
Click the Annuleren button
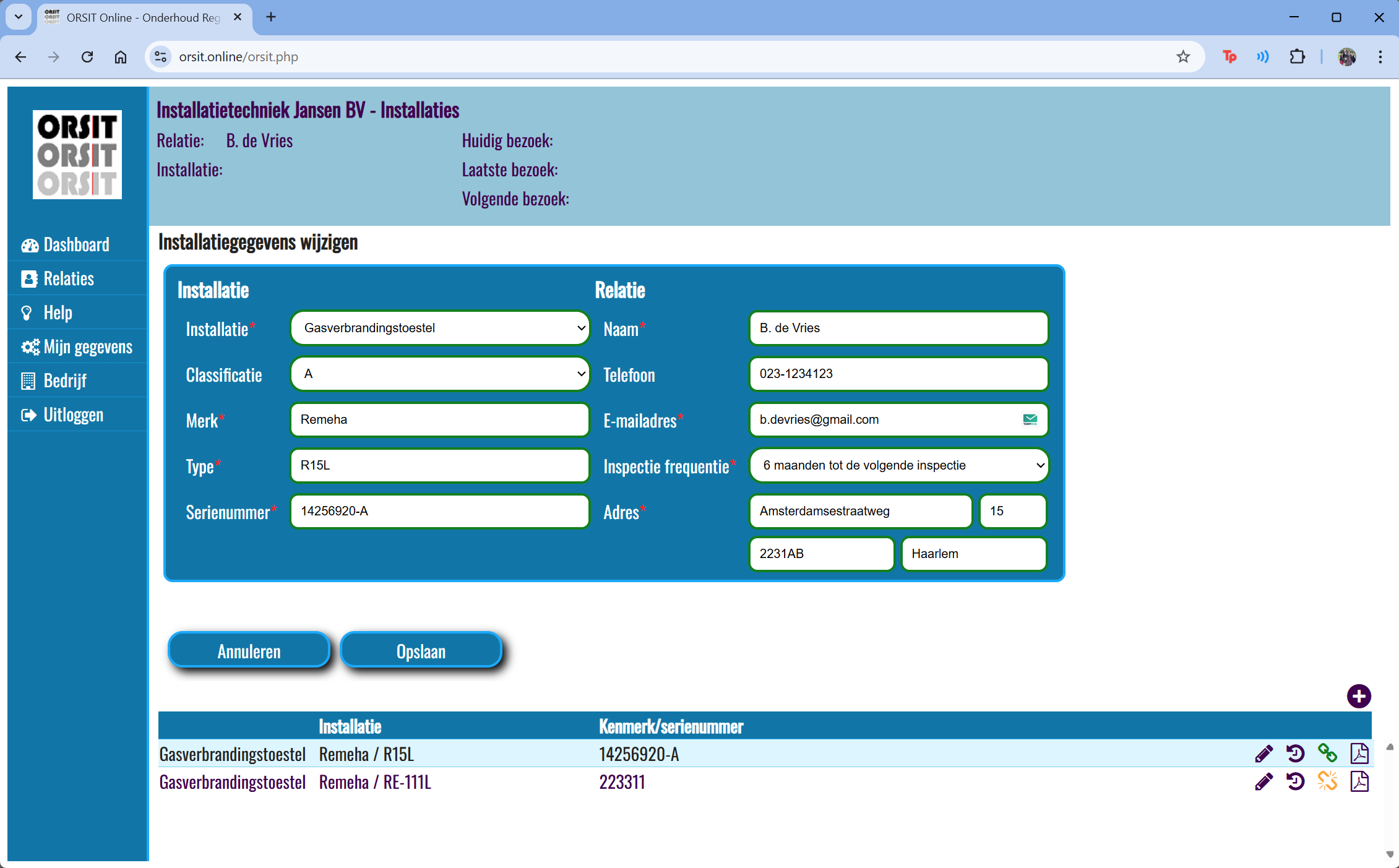click(x=249, y=651)
